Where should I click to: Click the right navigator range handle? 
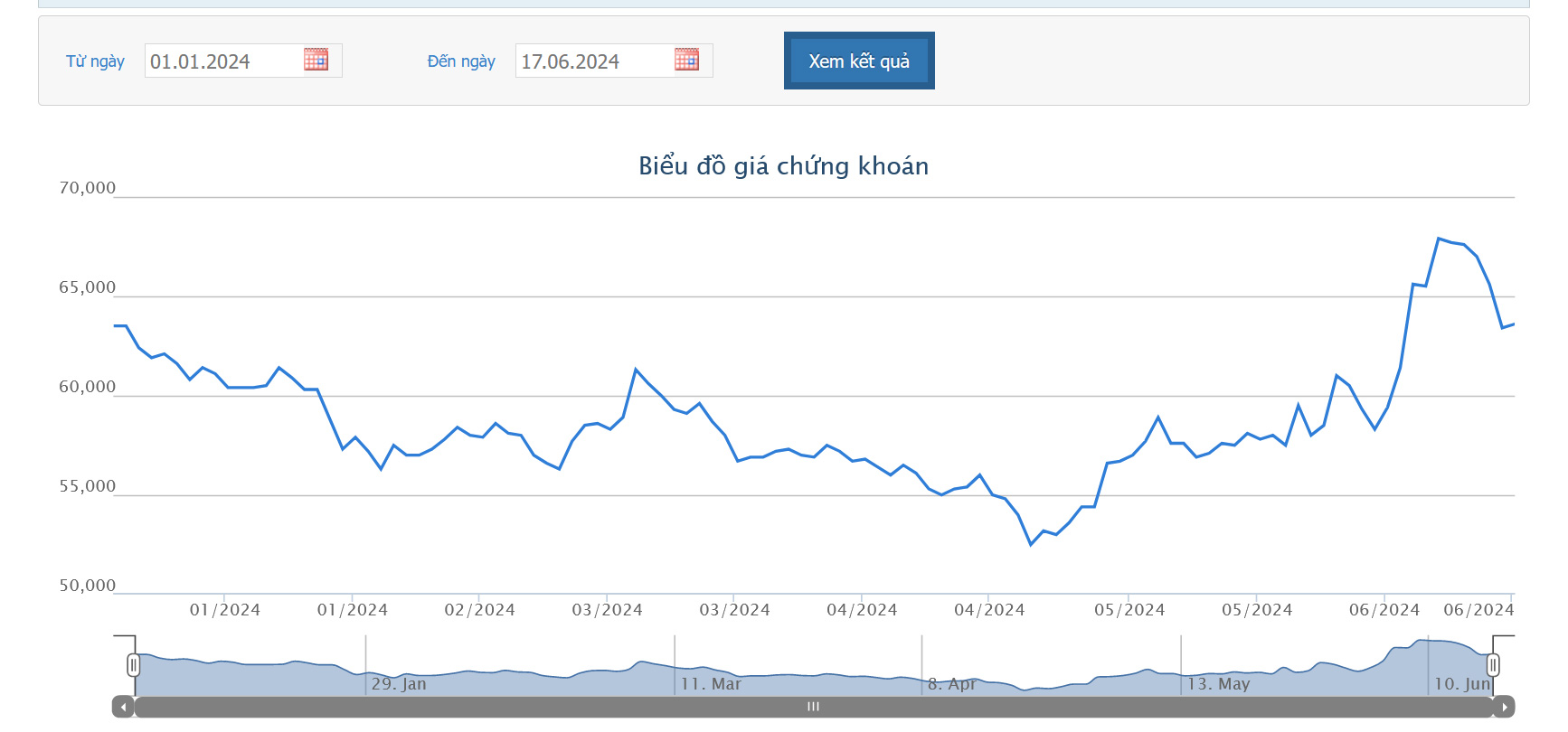pos(1493,665)
